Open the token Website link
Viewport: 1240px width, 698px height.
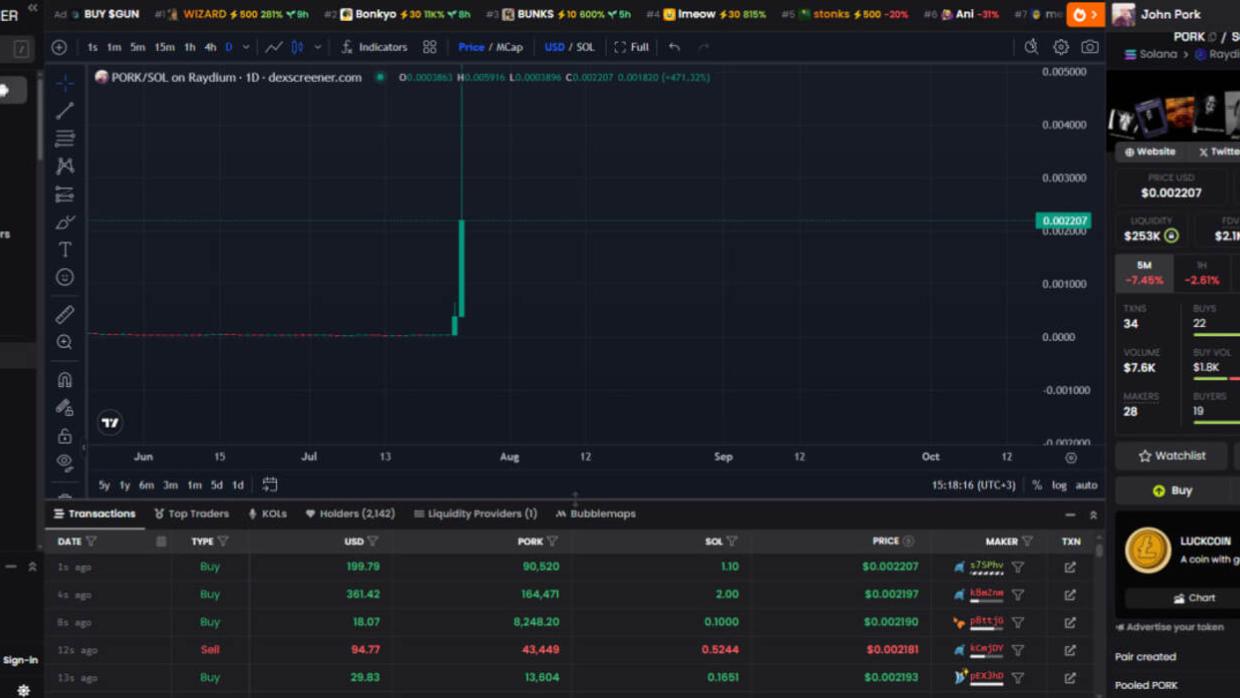1149,152
